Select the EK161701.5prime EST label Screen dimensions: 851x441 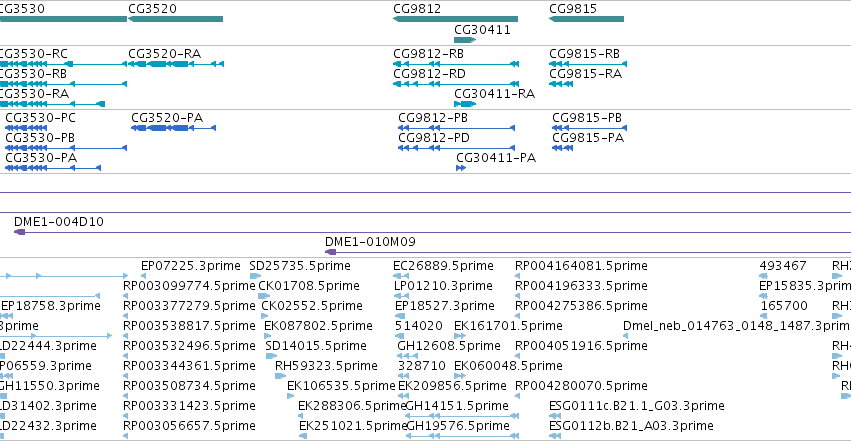click(508, 326)
